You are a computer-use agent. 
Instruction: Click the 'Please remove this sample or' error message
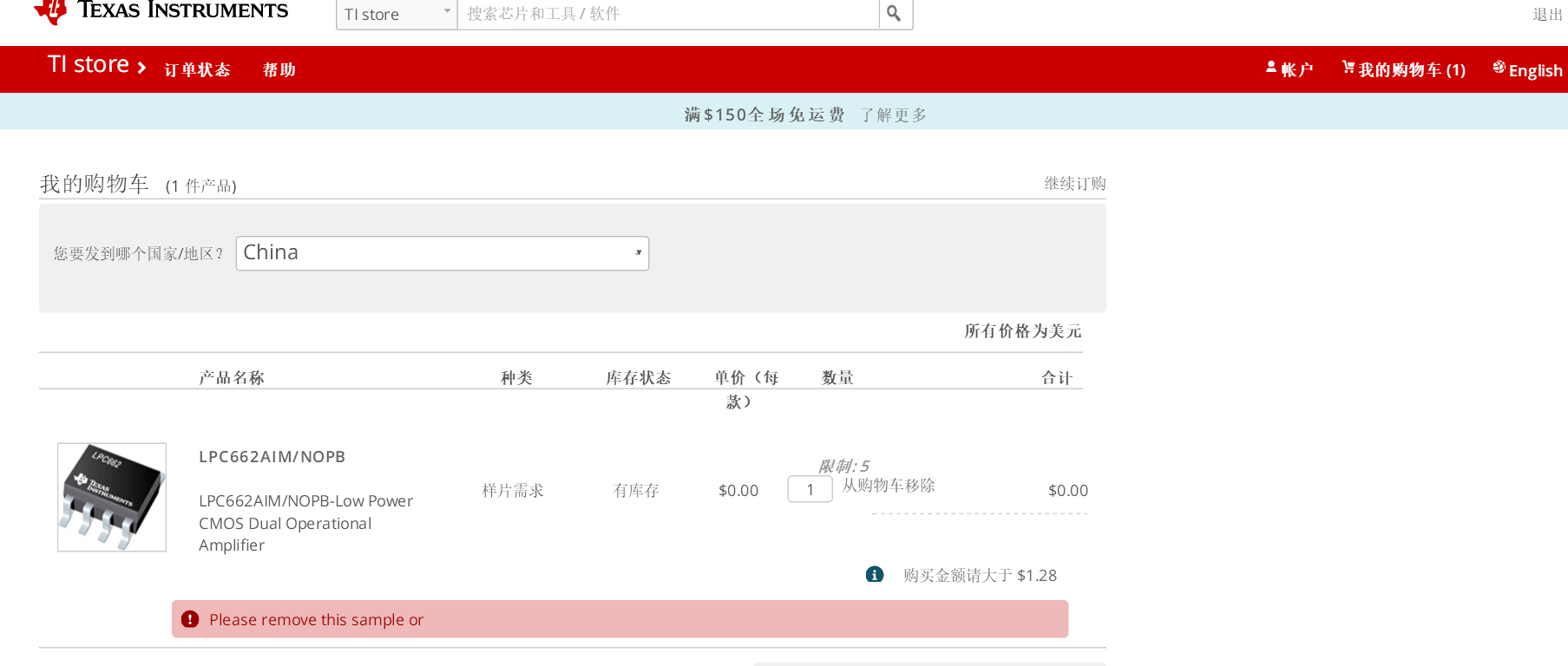point(316,620)
